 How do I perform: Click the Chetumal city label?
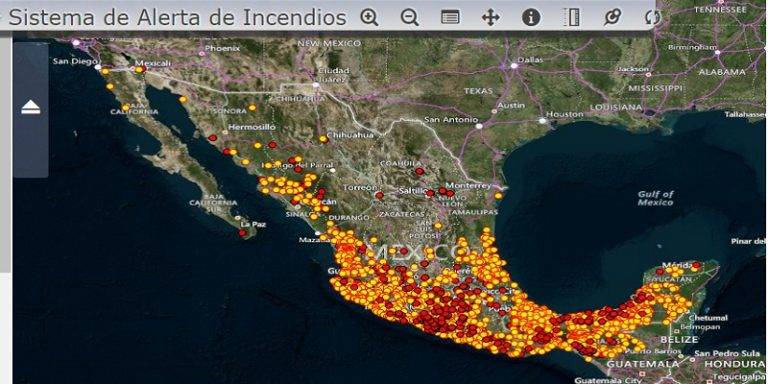point(708,318)
